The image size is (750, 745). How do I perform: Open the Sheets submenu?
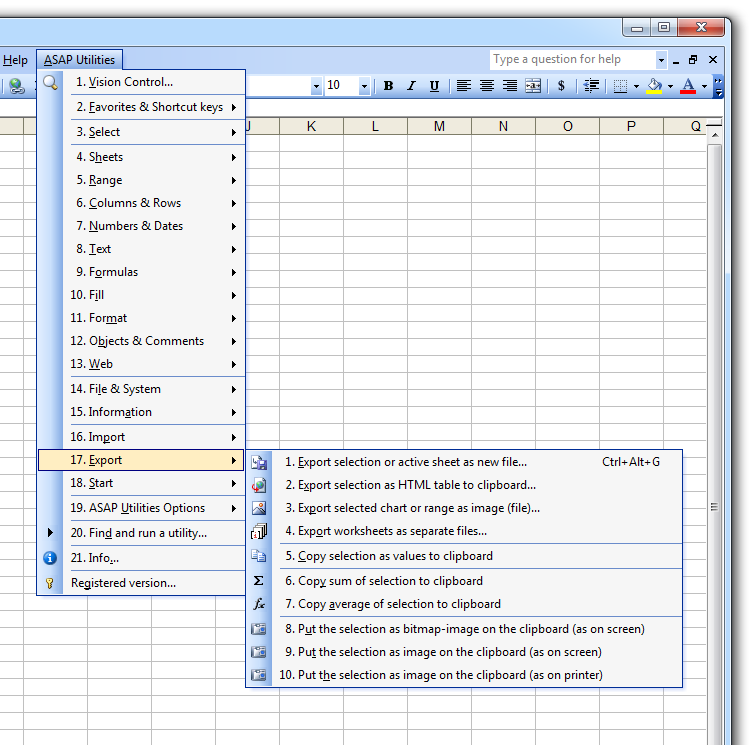(x=142, y=157)
